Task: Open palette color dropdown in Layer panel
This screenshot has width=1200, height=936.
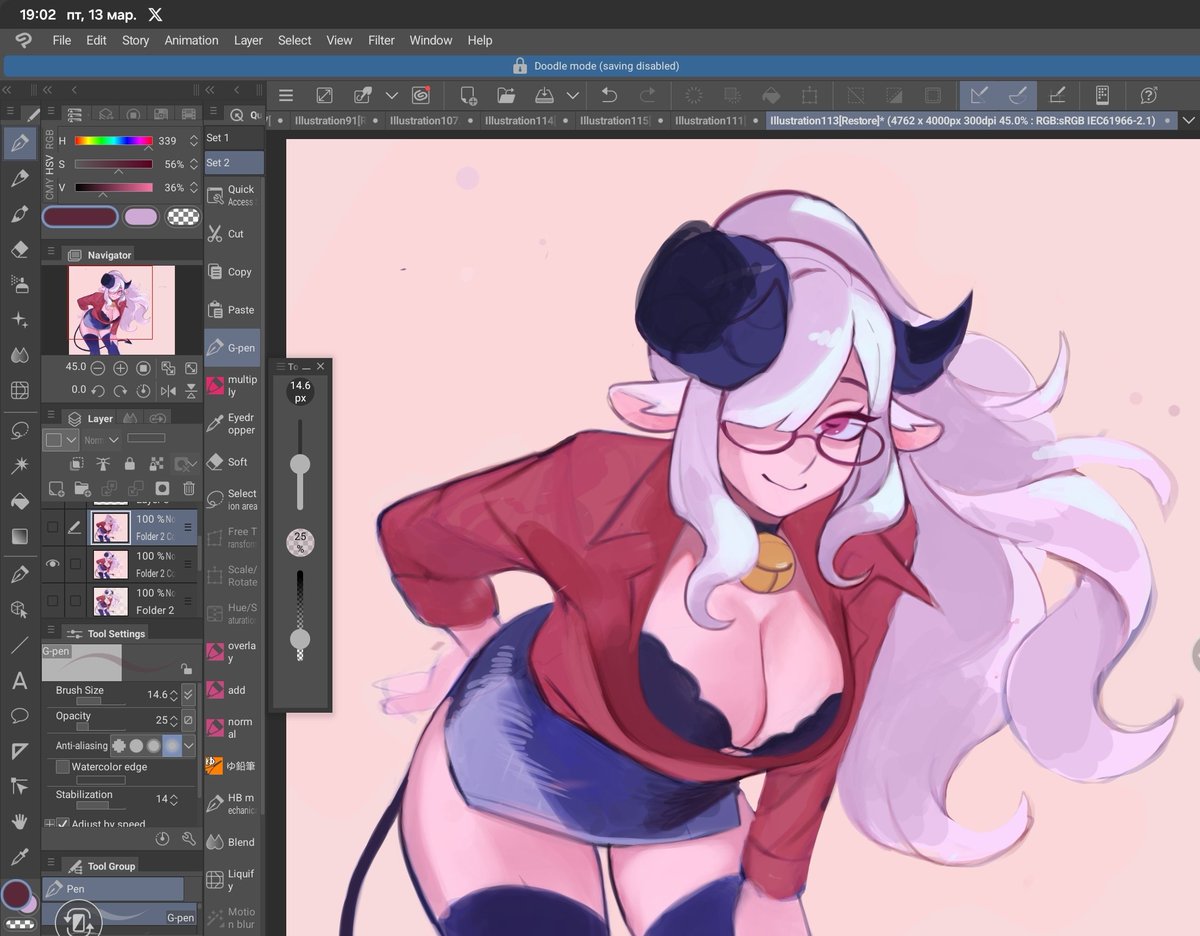Action: tap(61, 440)
